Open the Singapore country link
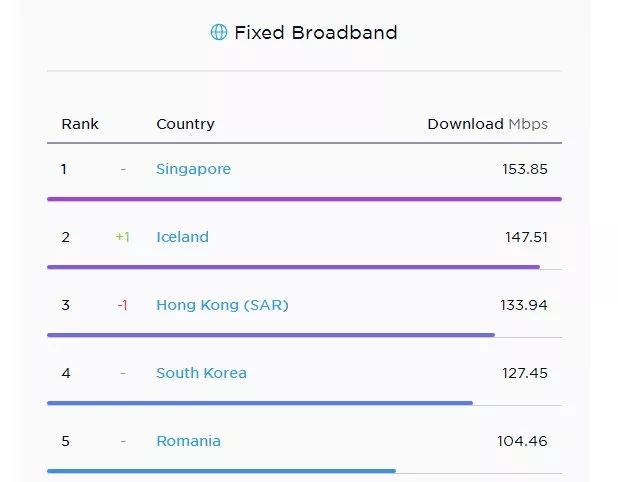This screenshot has height=482, width=618. pos(193,169)
